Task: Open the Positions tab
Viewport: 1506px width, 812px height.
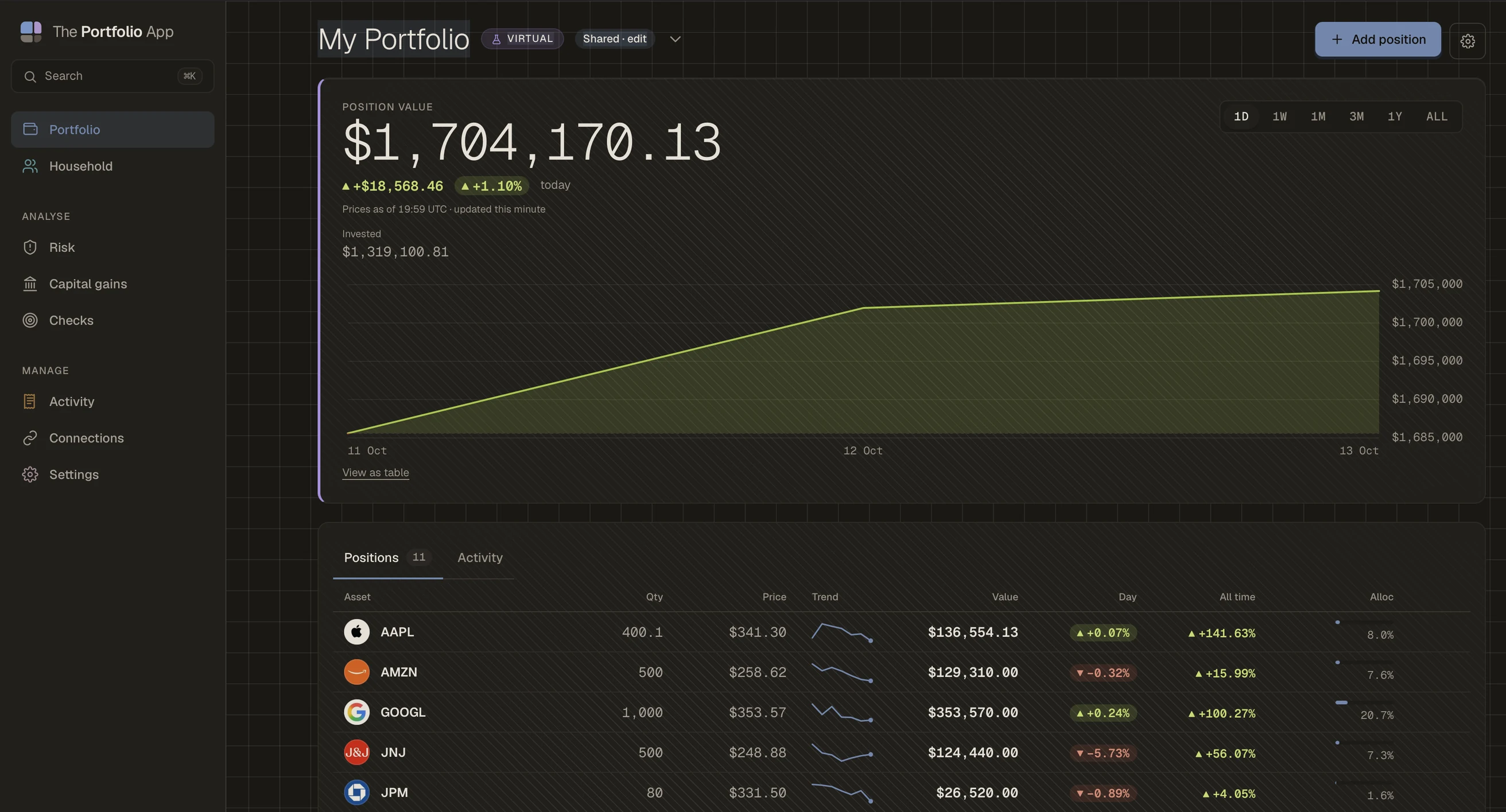Action: [387, 558]
